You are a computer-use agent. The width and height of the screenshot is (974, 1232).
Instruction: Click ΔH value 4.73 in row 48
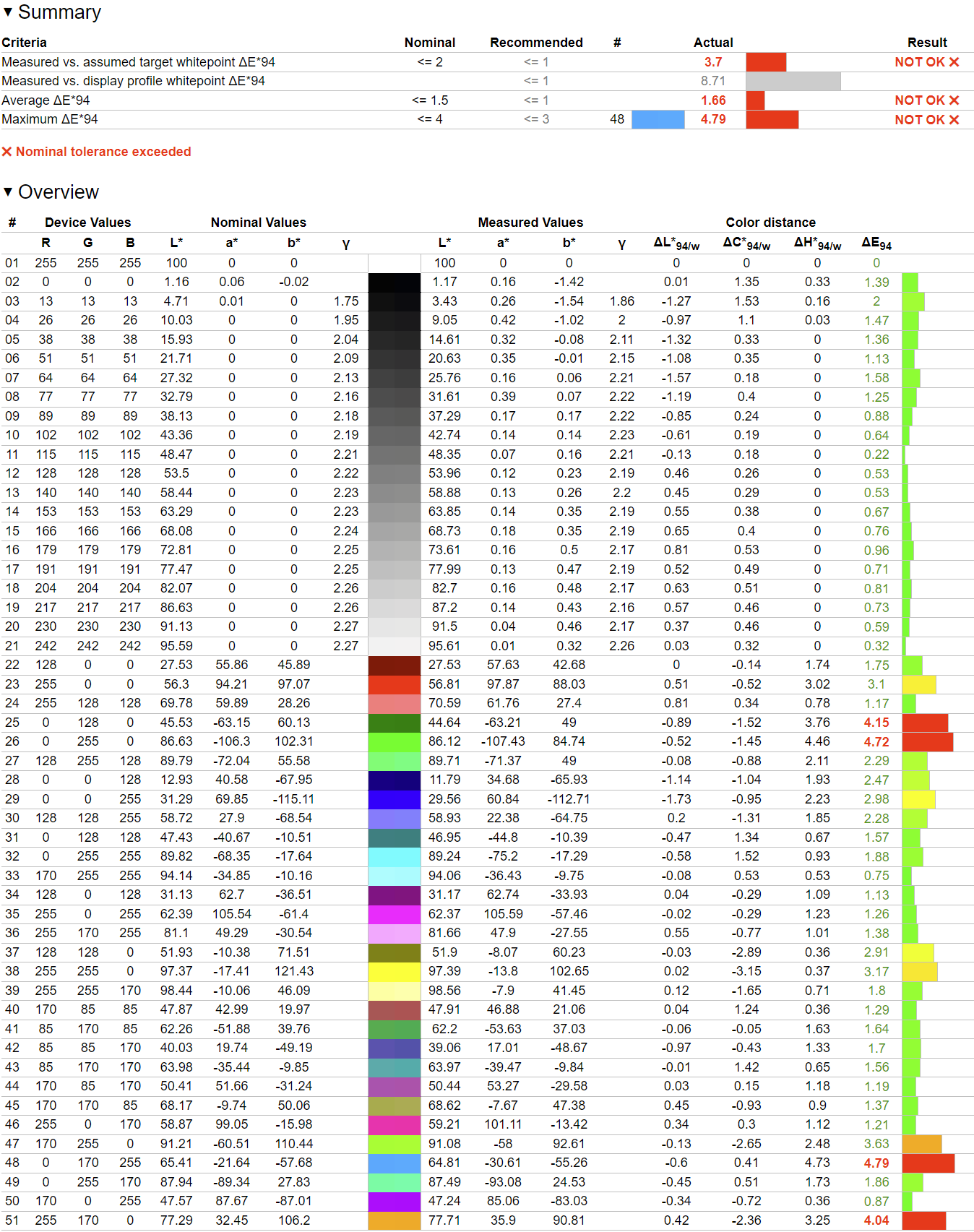point(817,1163)
